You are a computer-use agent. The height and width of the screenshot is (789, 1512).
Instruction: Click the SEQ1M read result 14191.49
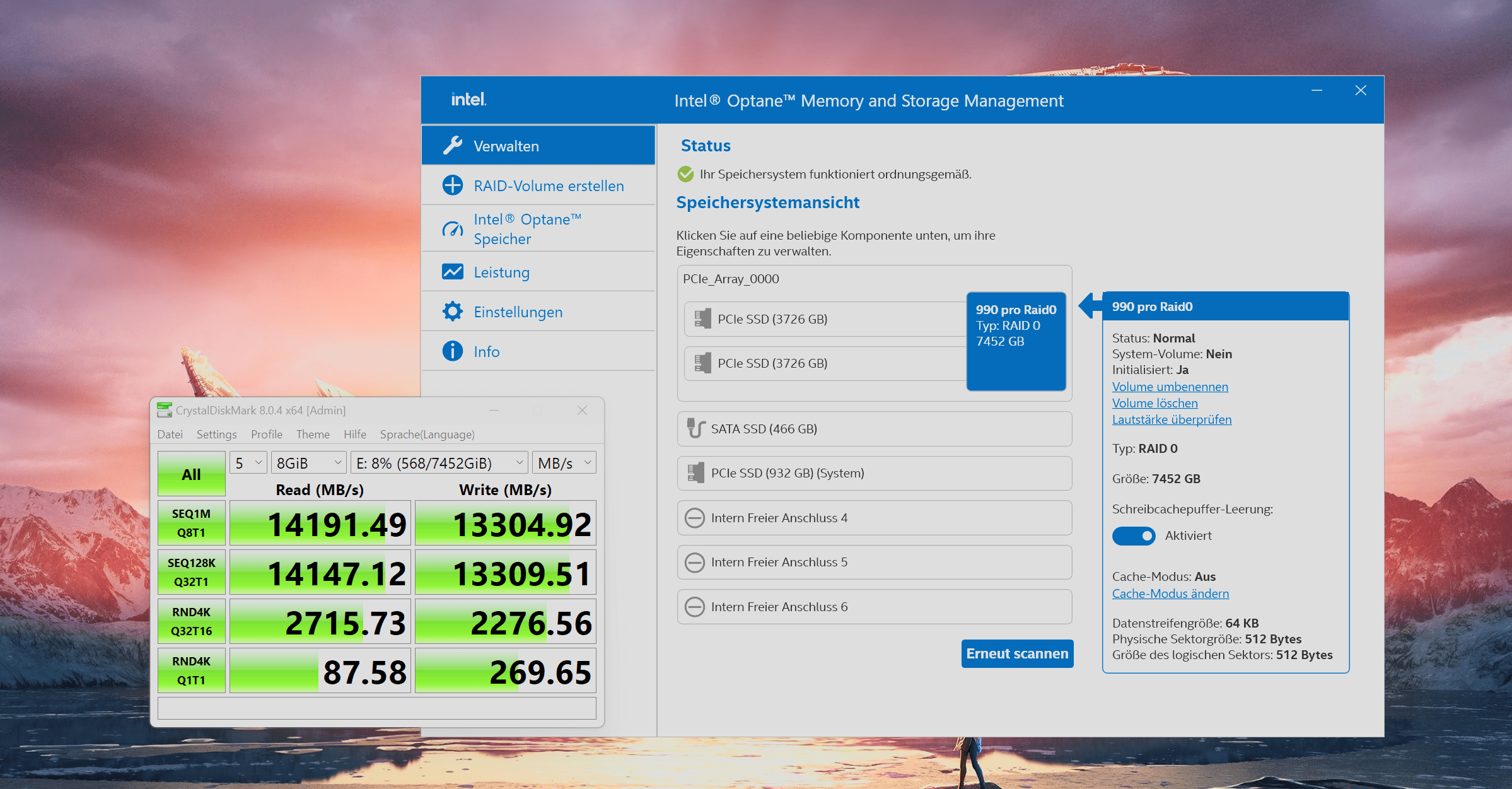click(320, 523)
